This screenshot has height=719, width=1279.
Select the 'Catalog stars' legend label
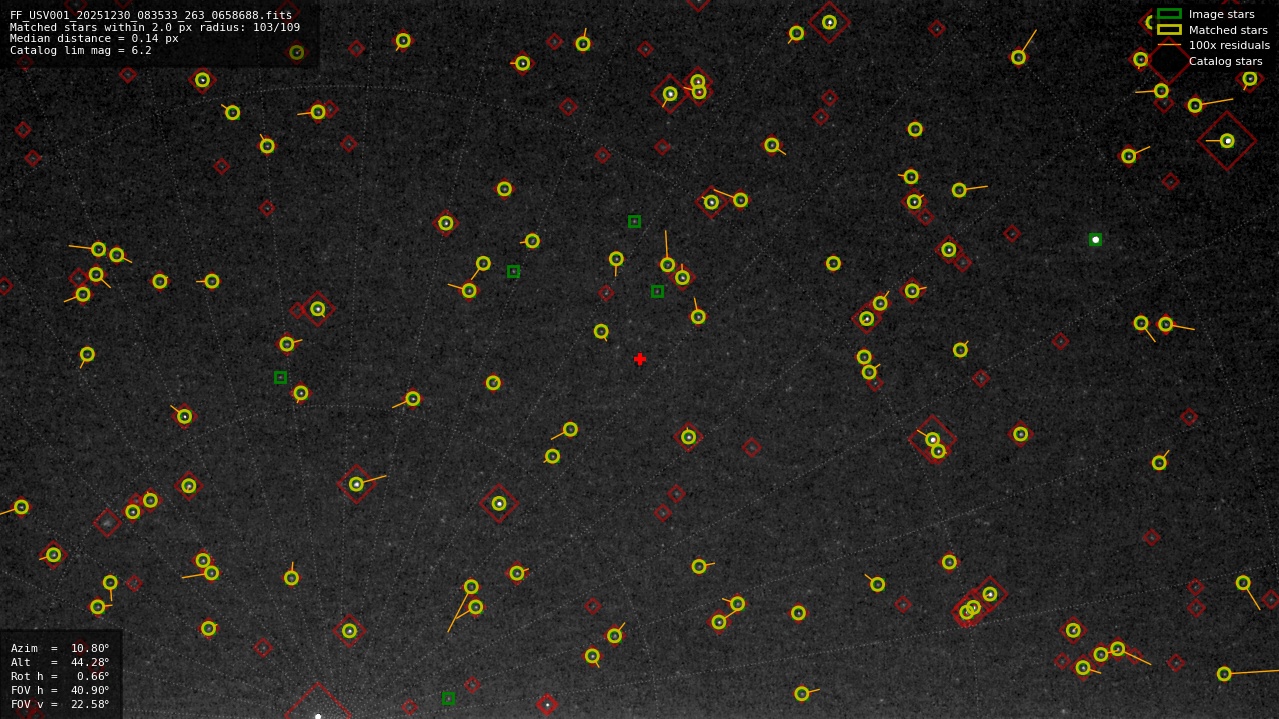coord(1225,61)
